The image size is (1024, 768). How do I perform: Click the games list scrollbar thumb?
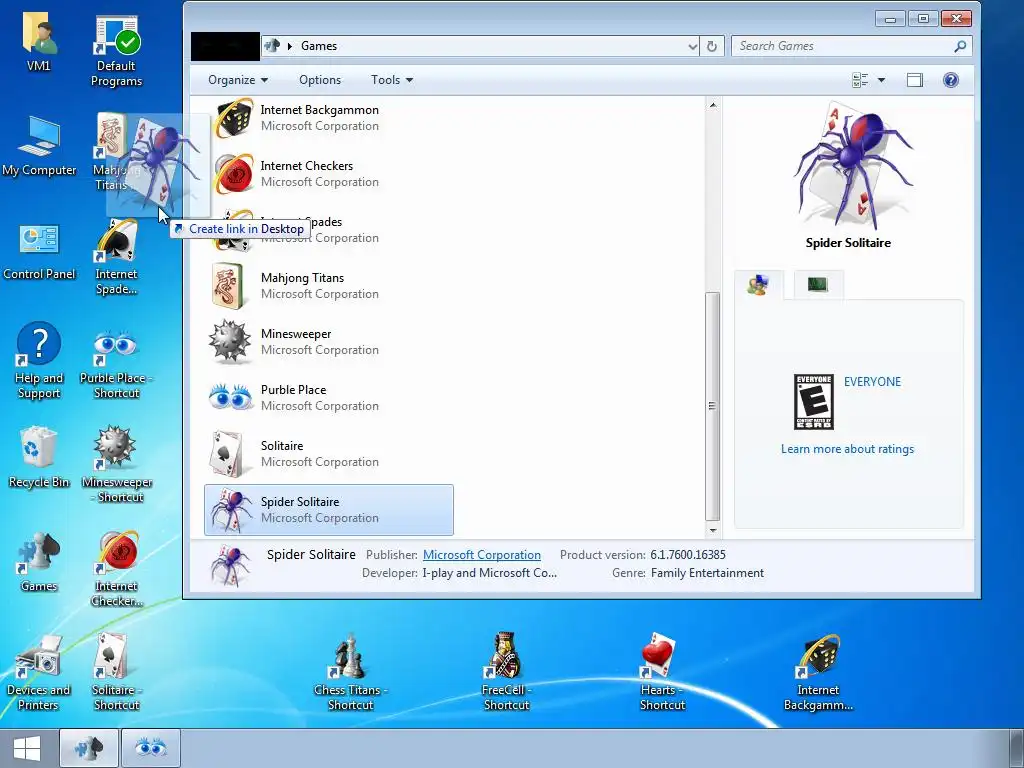point(712,406)
